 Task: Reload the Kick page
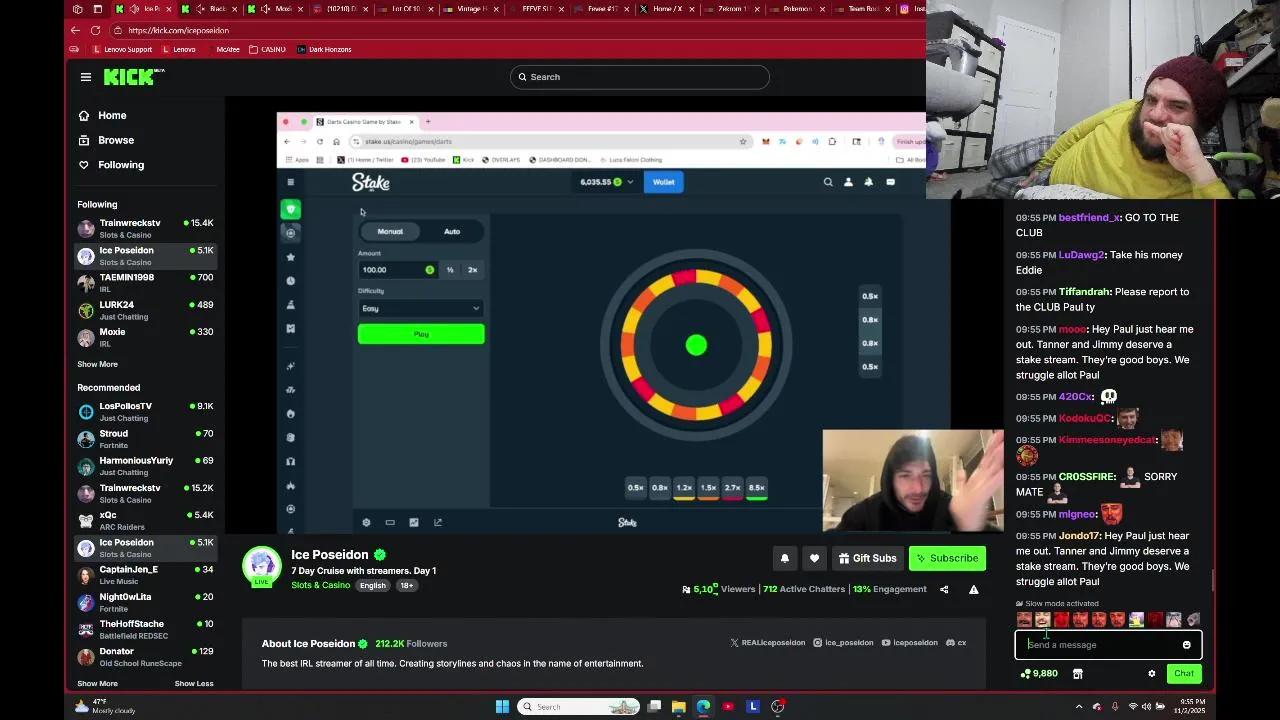[95, 30]
